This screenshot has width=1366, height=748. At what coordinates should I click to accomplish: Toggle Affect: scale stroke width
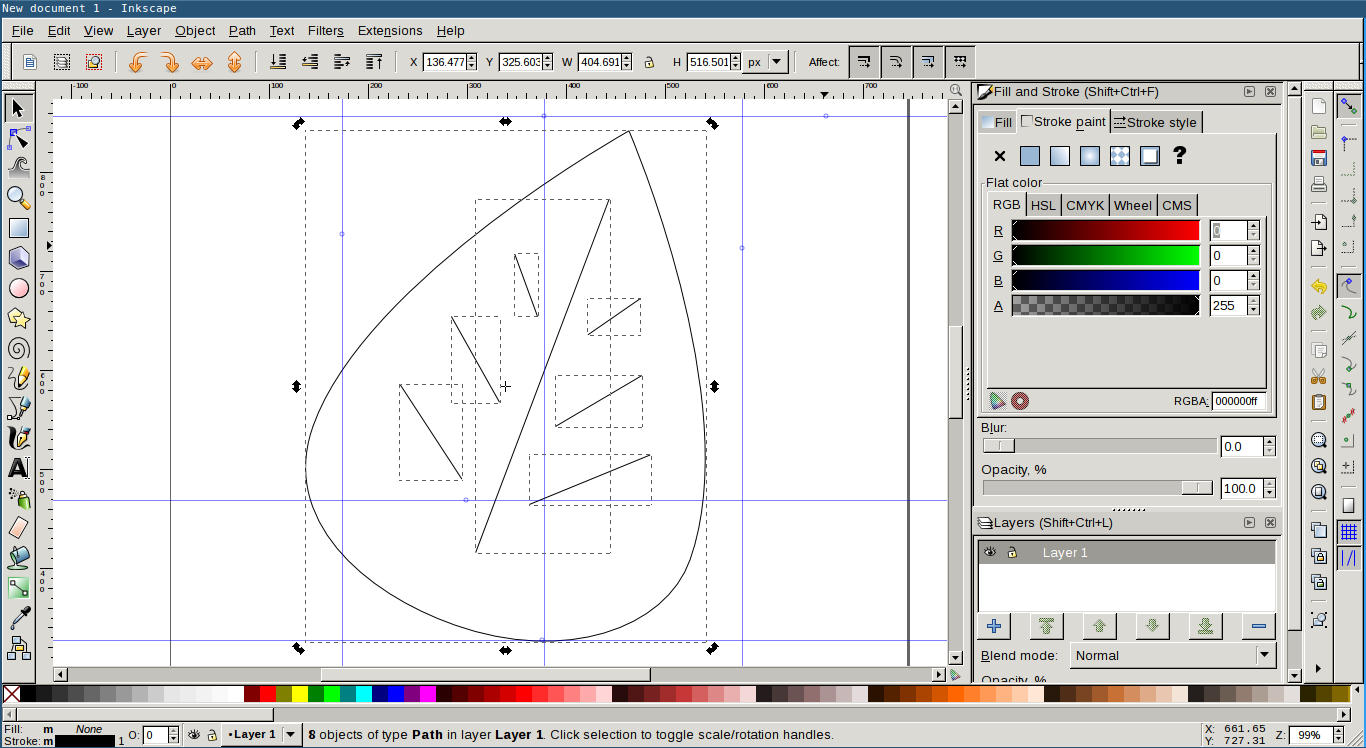[x=864, y=62]
